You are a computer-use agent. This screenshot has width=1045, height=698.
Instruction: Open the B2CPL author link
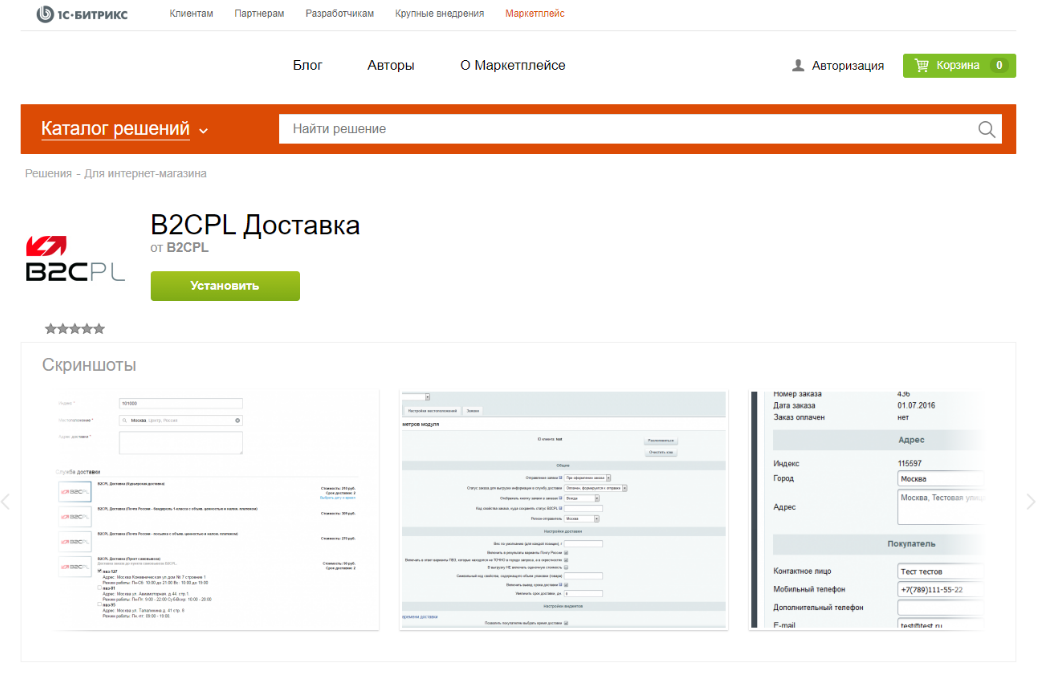click(x=187, y=247)
